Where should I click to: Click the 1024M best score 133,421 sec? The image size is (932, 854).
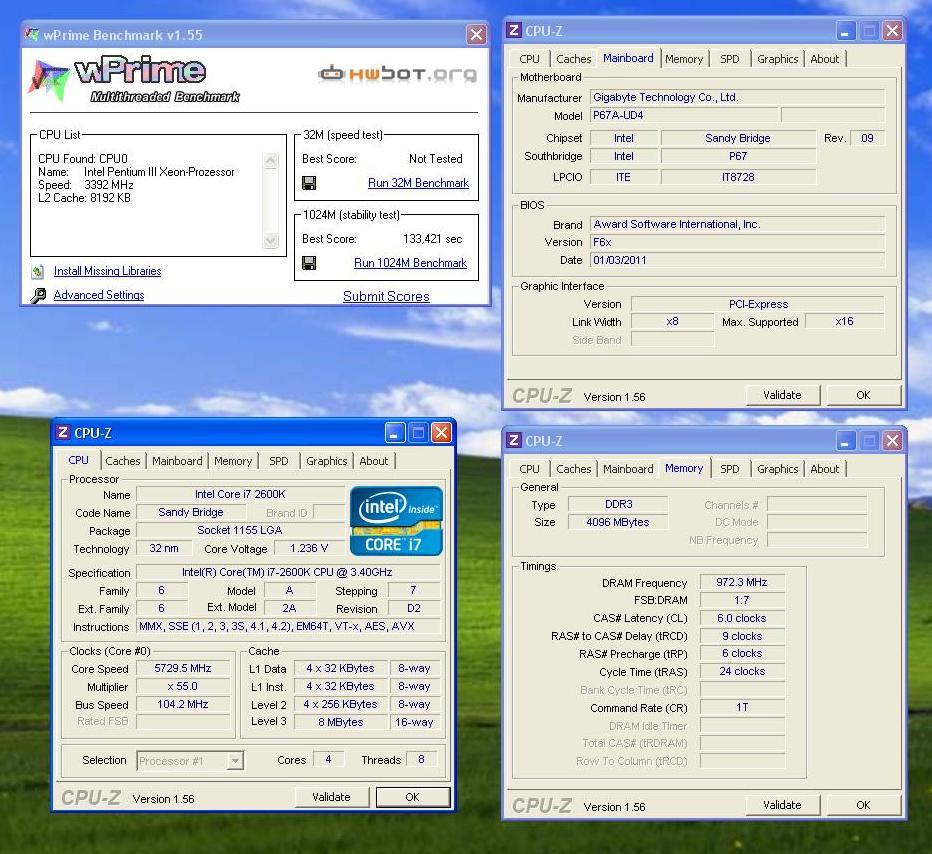(432, 239)
